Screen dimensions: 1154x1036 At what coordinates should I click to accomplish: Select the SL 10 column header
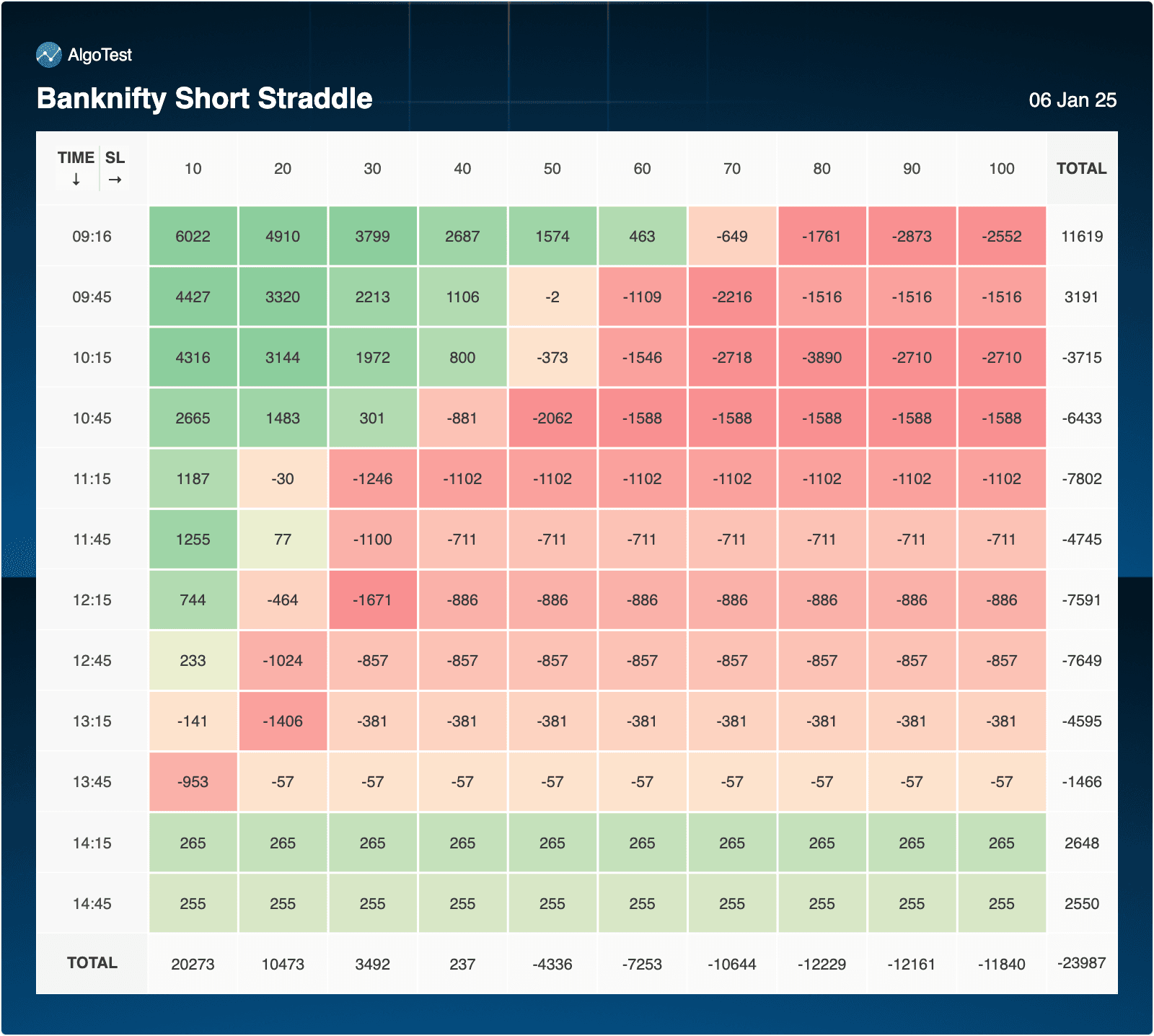coord(193,169)
